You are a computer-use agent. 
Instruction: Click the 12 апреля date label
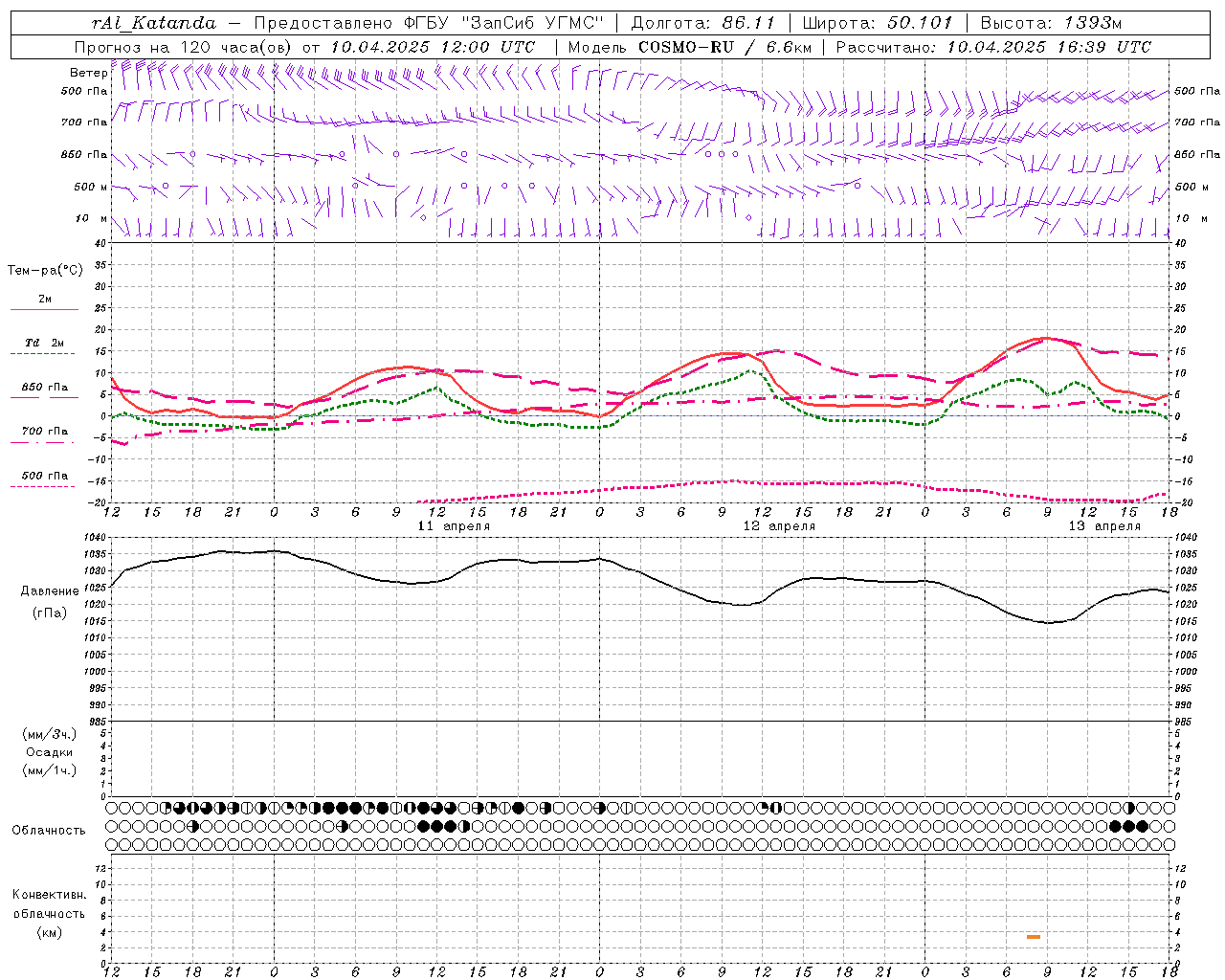pos(779,526)
